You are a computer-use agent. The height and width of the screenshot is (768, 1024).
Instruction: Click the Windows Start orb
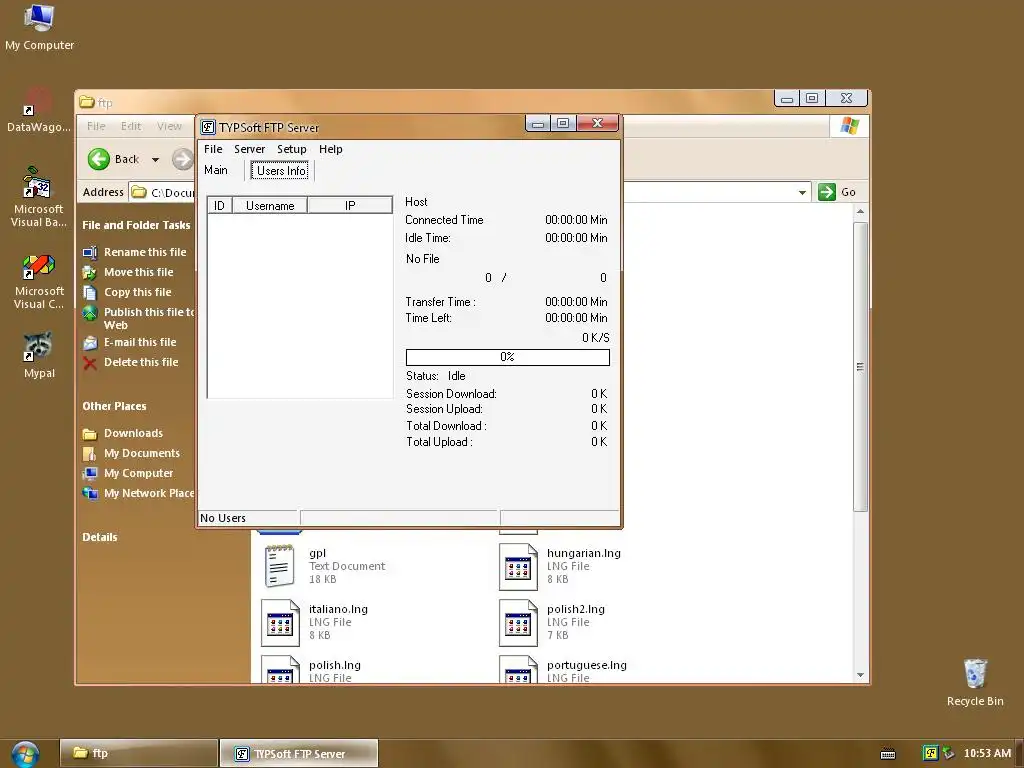[25, 754]
